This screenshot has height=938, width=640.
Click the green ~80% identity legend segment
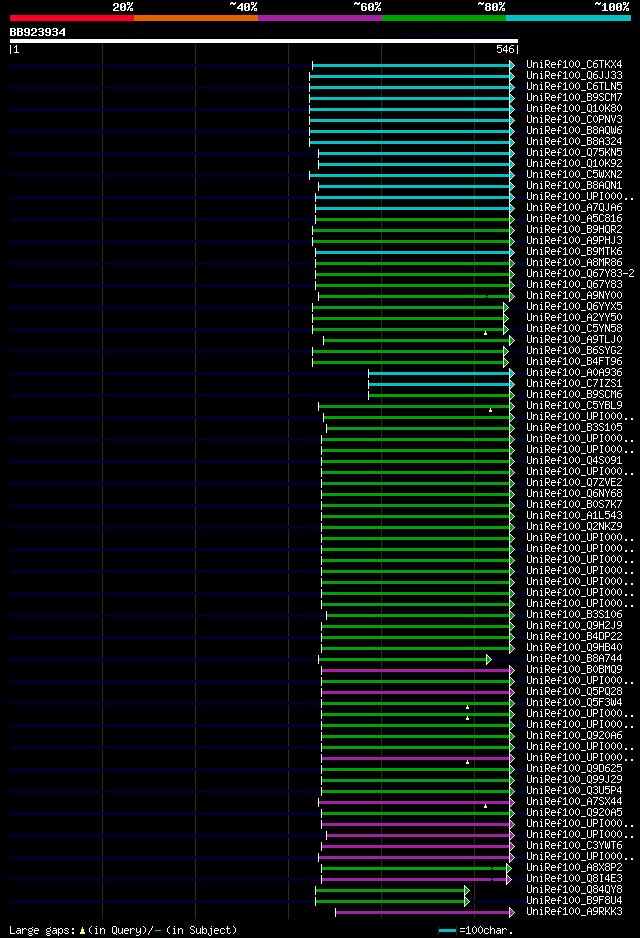pos(444,18)
